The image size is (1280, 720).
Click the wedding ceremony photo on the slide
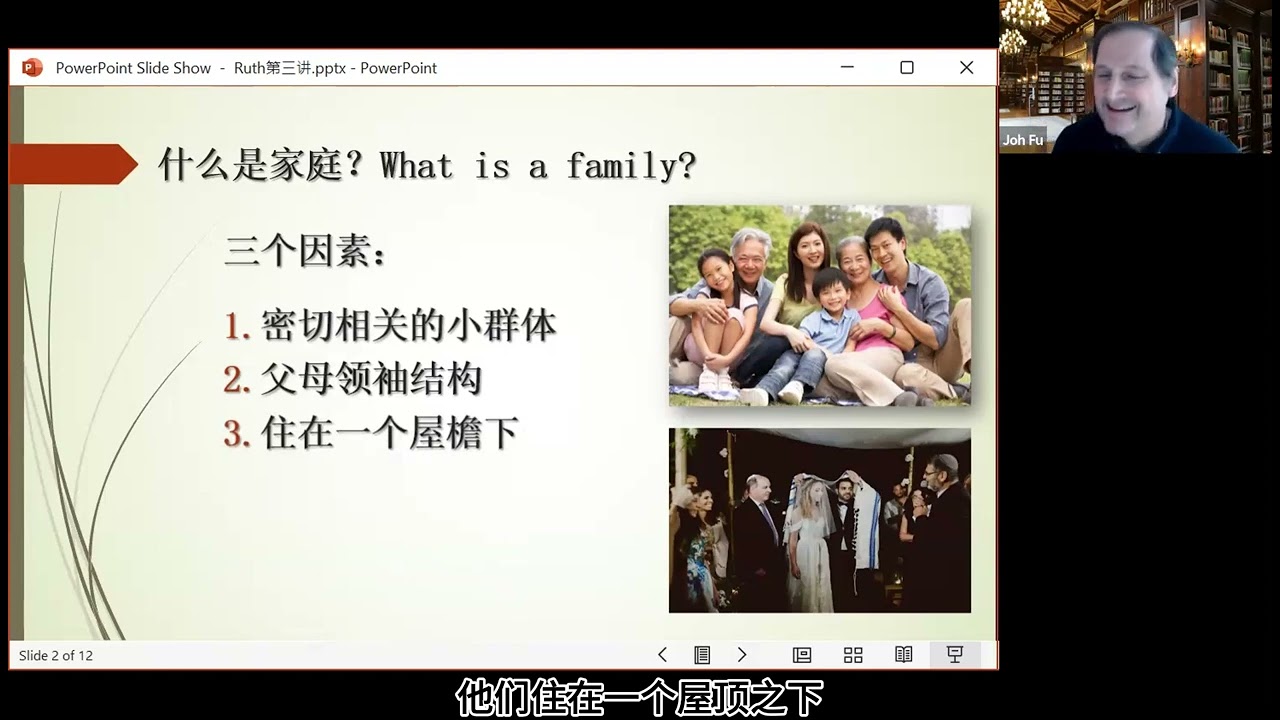point(820,520)
